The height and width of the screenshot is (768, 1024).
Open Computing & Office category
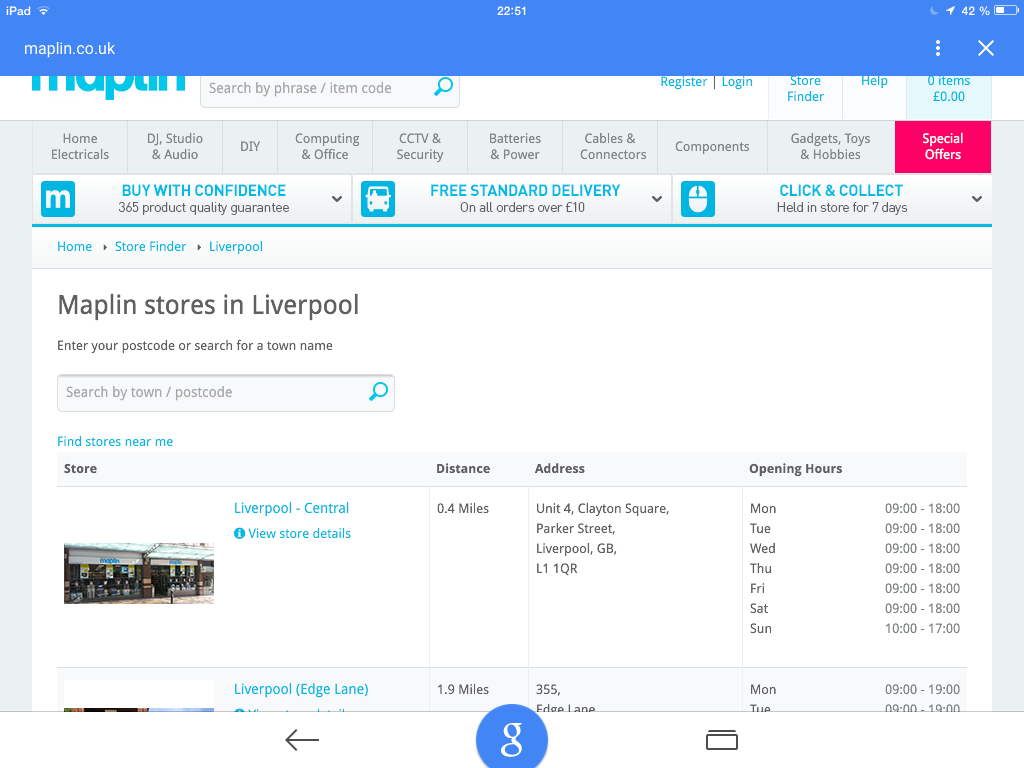pos(325,147)
